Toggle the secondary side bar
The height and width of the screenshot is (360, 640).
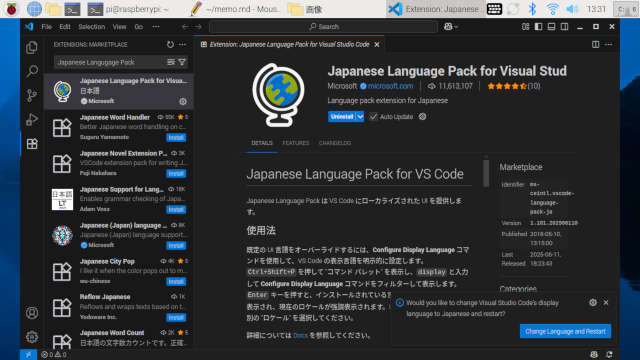[564, 27]
